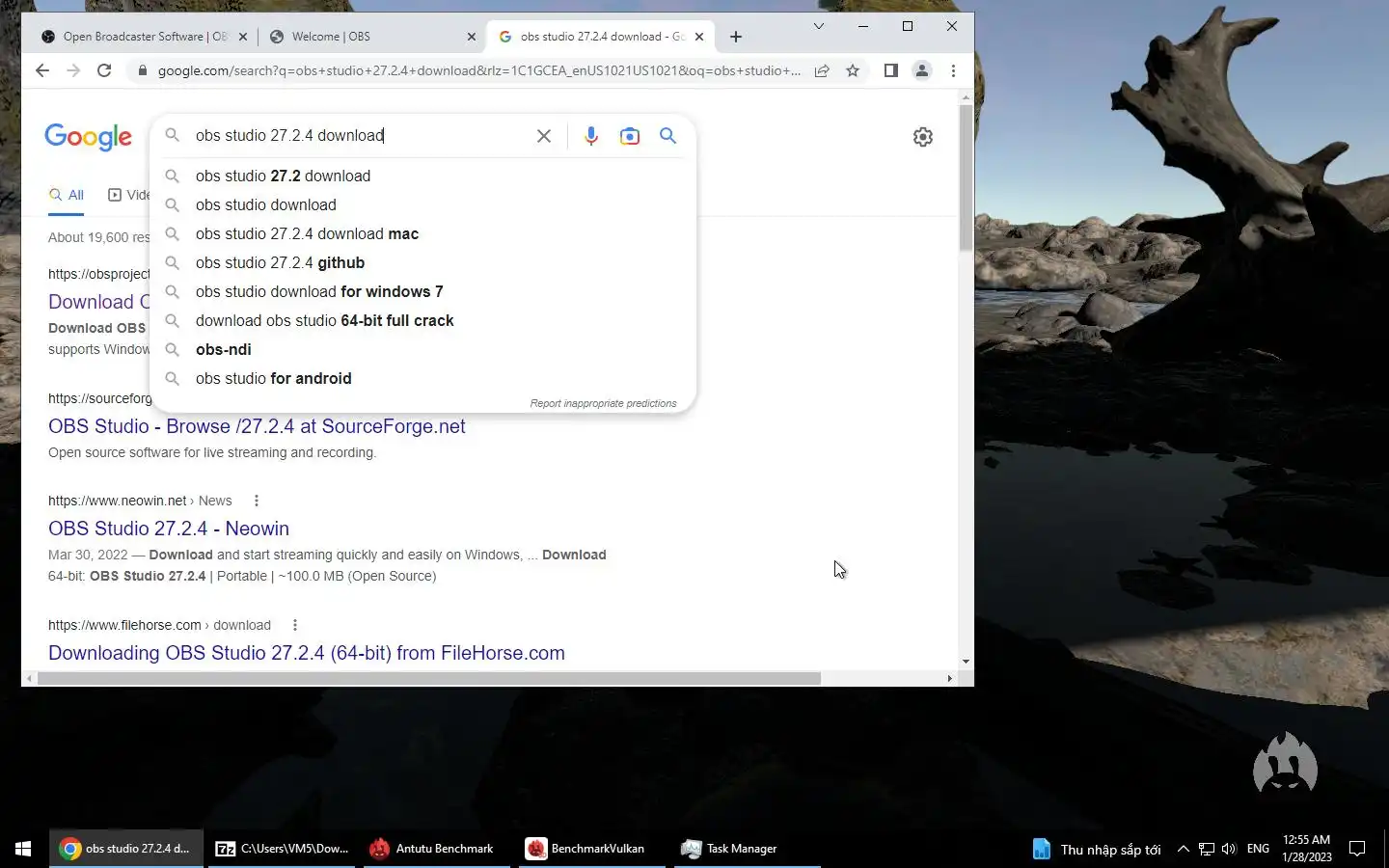Click site info lock icon in address bar

pyautogui.click(x=143, y=70)
